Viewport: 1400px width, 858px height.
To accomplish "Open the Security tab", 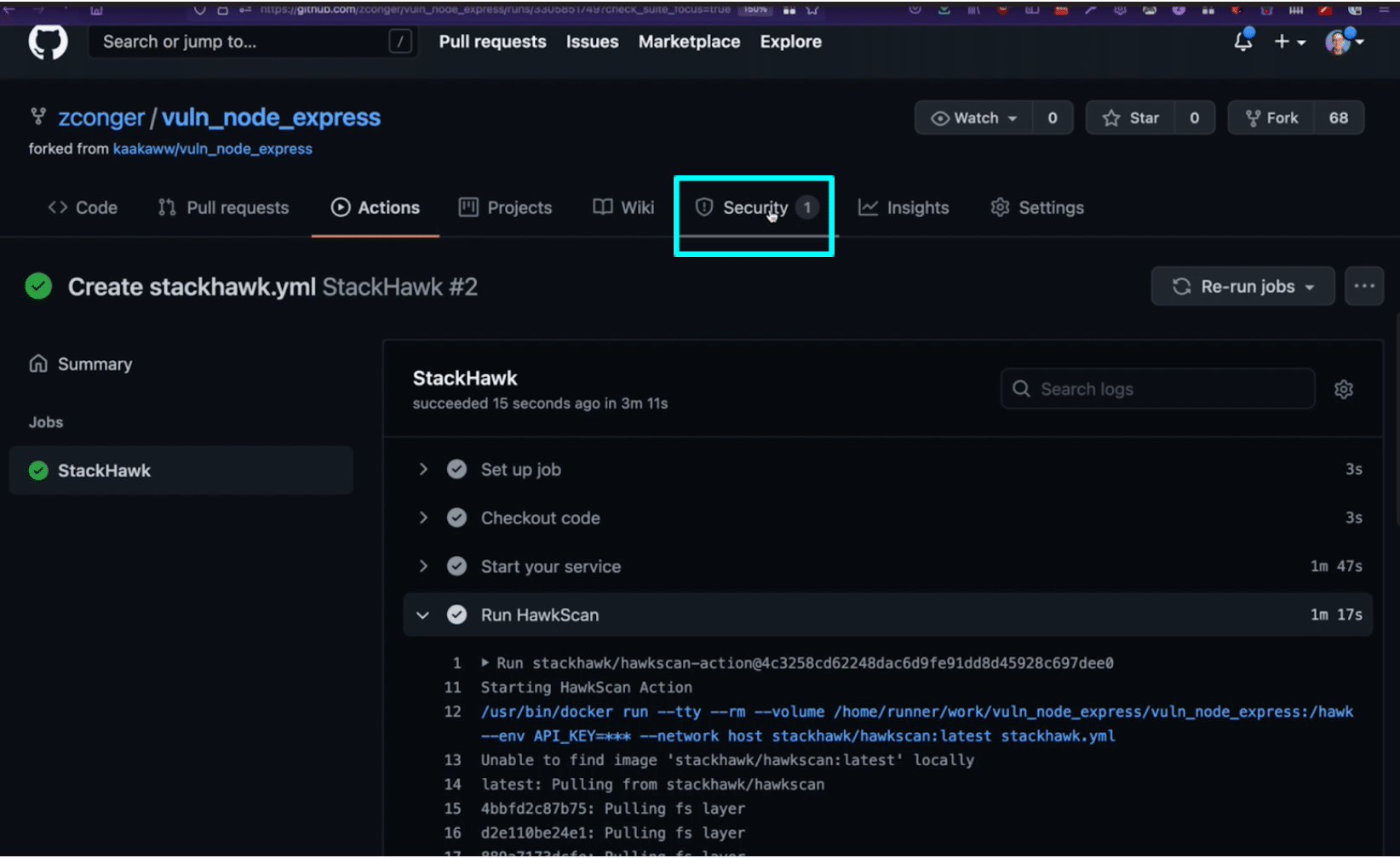I will click(756, 208).
